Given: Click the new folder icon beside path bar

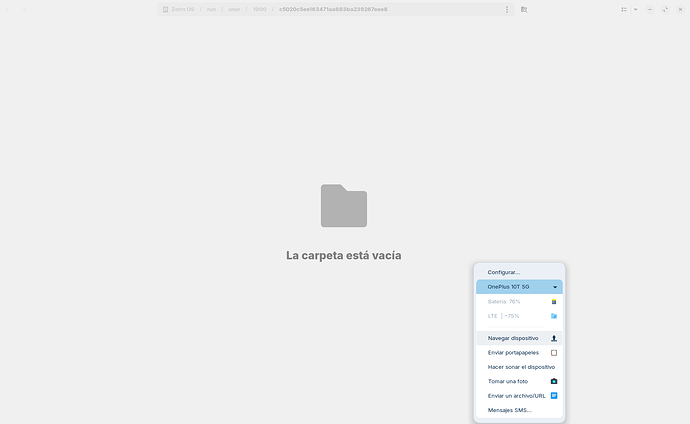Looking at the screenshot, I should [523, 9].
